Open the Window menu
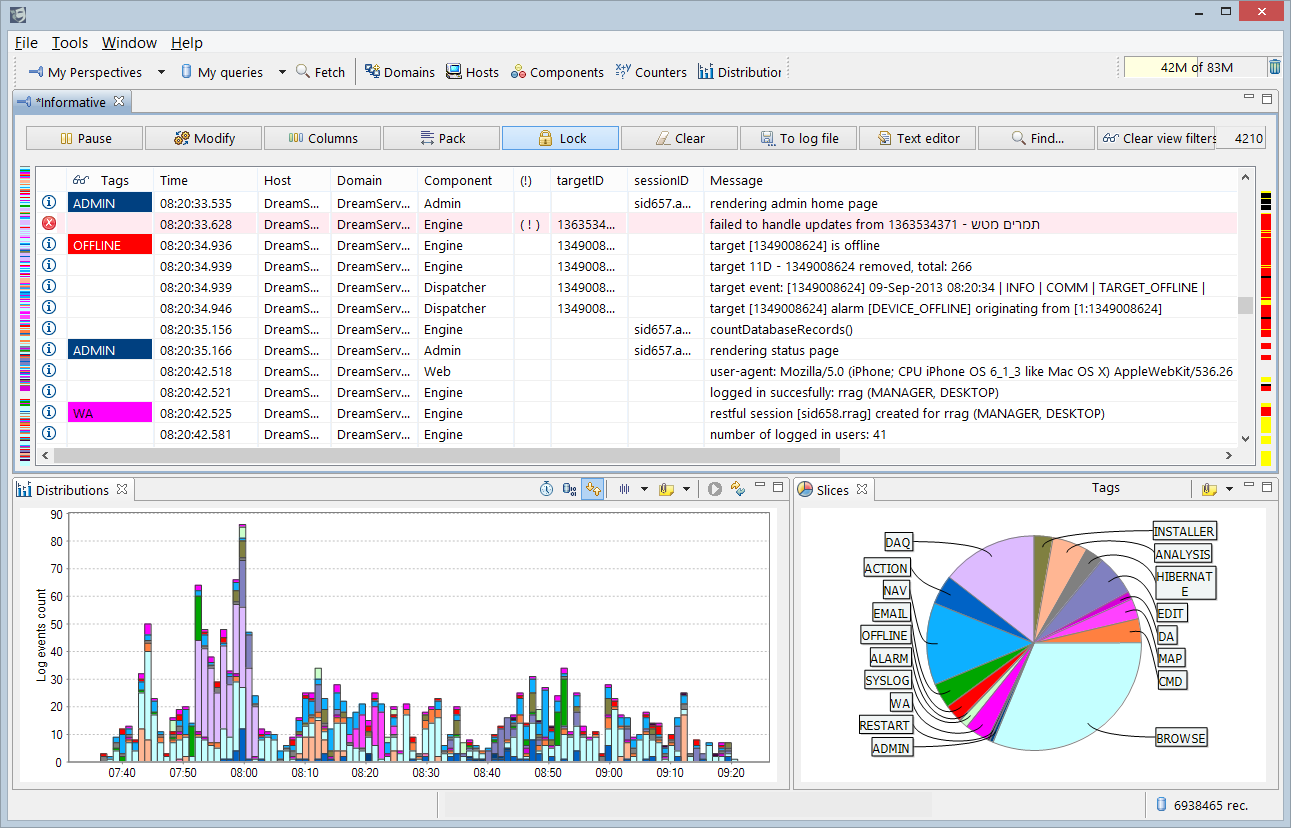The height and width of the screenshot is (828, 1291). coord(129,43)
